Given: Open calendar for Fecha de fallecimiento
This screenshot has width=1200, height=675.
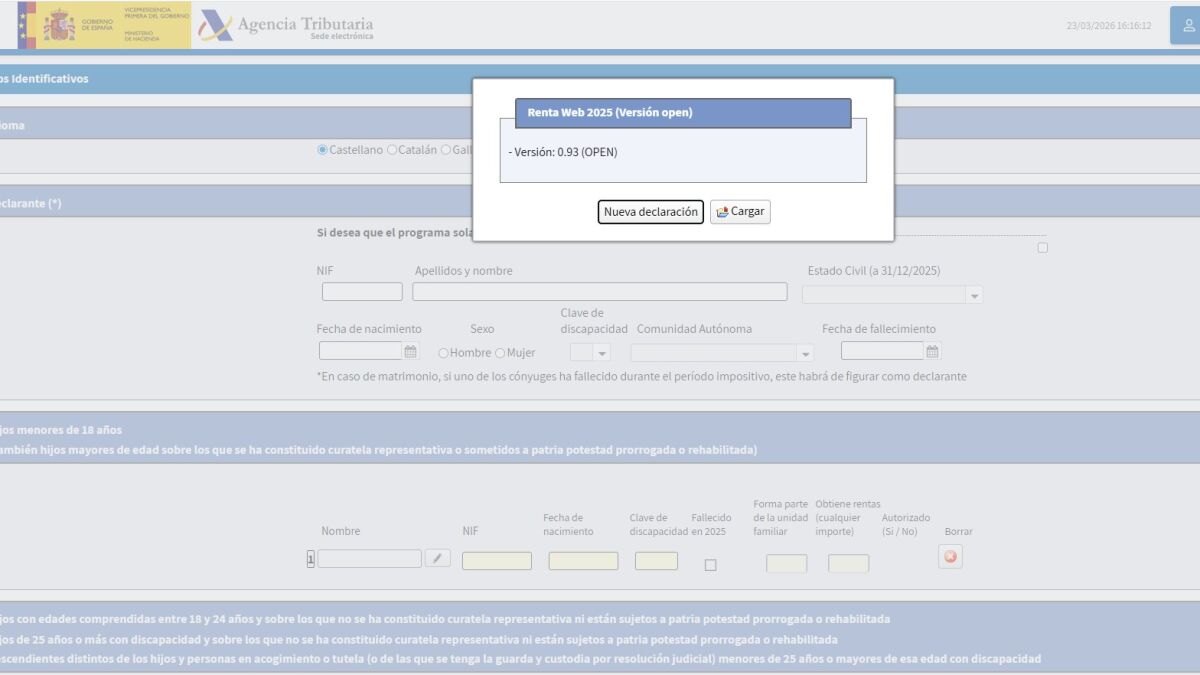Looking at the screenshot, I should (x=932, y=351).
